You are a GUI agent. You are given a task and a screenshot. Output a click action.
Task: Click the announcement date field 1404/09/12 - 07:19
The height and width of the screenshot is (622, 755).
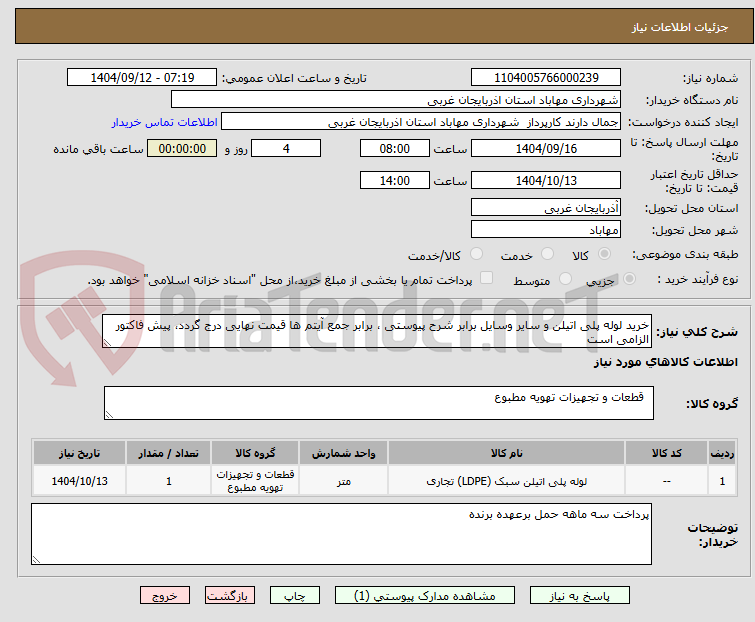142,78
